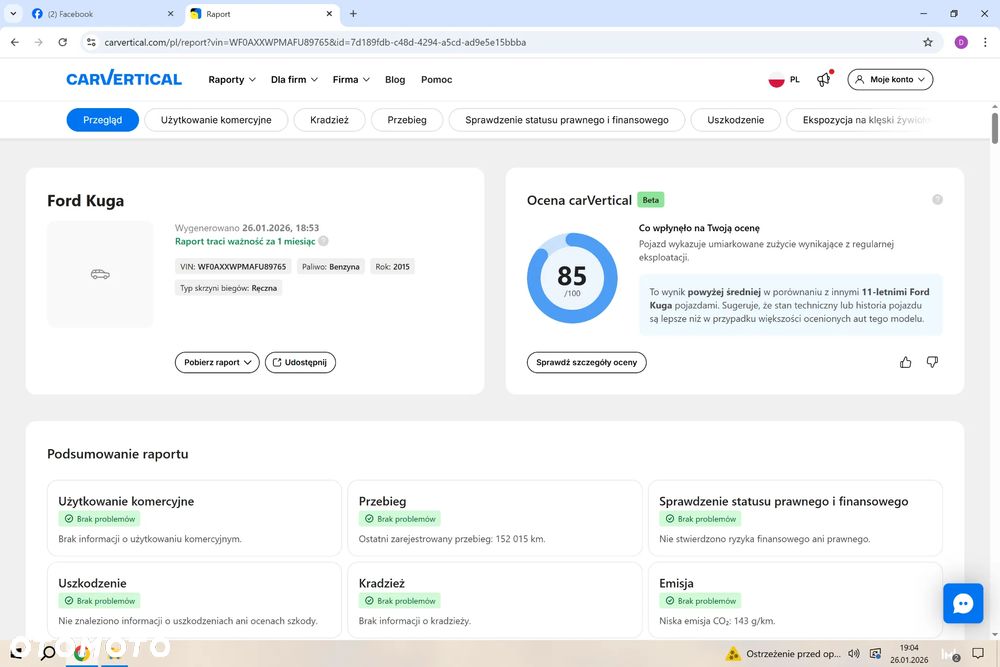This screenshot has height=667, width=1000.
Task: Click the VIN WF0AXXWPMAFU89765 tag
Action: click(233, 267)
